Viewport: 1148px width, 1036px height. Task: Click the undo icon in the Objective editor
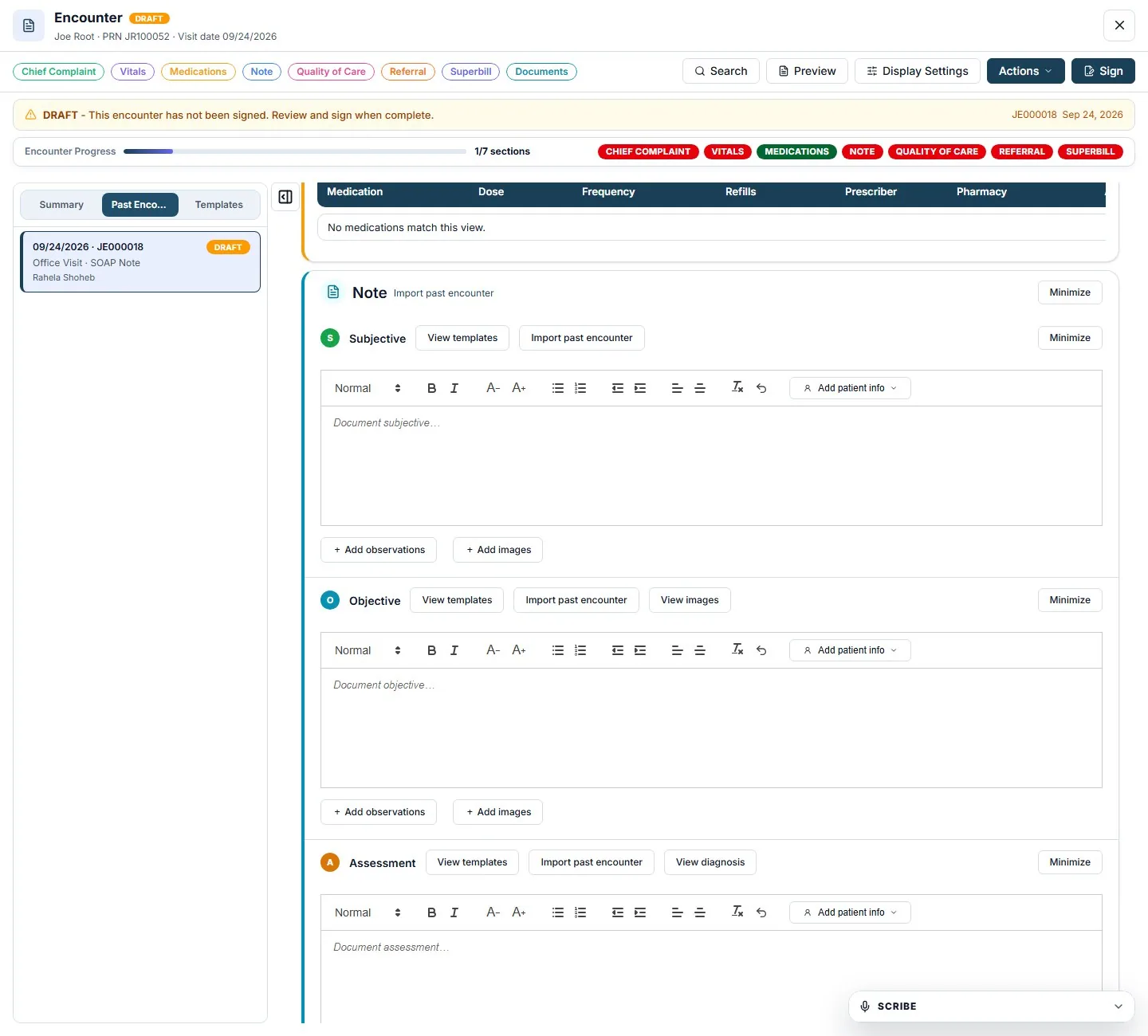[761, 650]
